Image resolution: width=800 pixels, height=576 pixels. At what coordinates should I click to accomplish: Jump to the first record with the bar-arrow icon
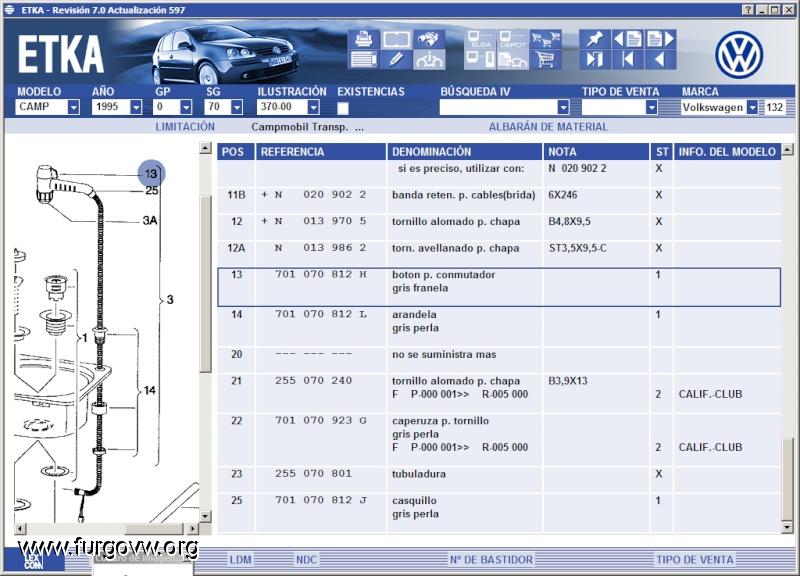click(628, 60)
